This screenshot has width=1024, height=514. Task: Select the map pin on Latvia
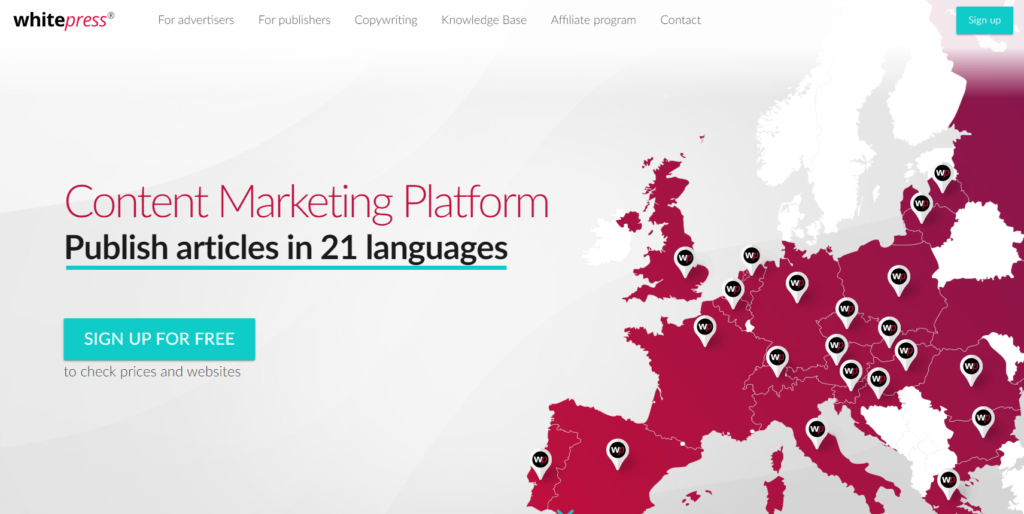(x=942, y=177)
